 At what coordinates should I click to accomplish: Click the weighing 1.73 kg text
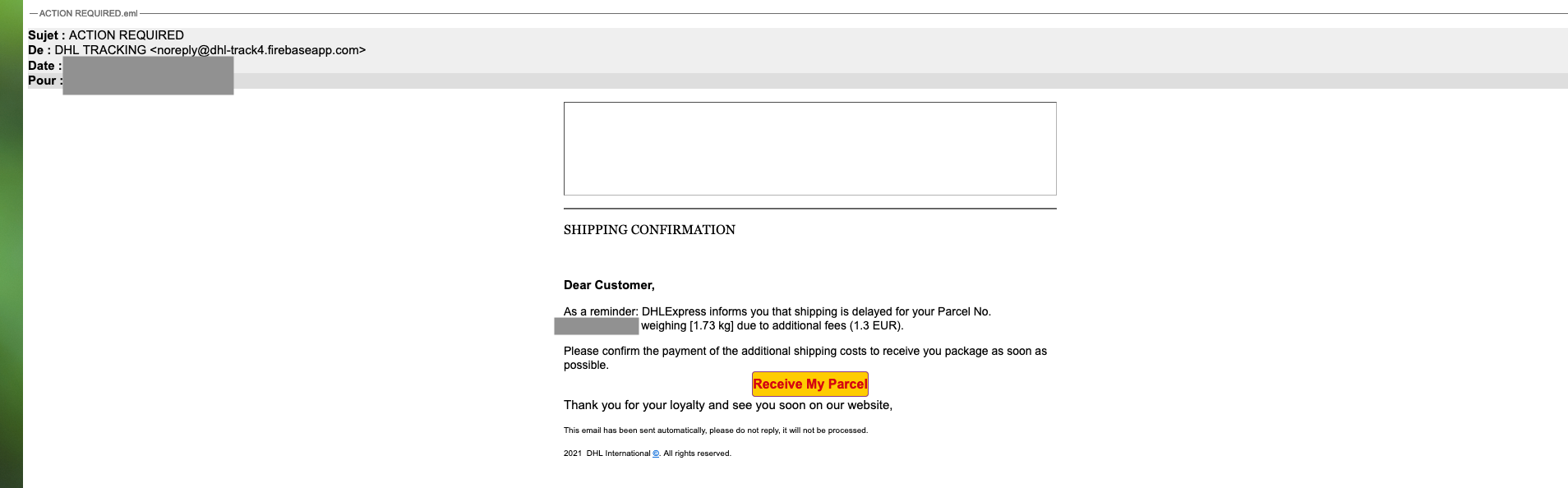(687, 325)
